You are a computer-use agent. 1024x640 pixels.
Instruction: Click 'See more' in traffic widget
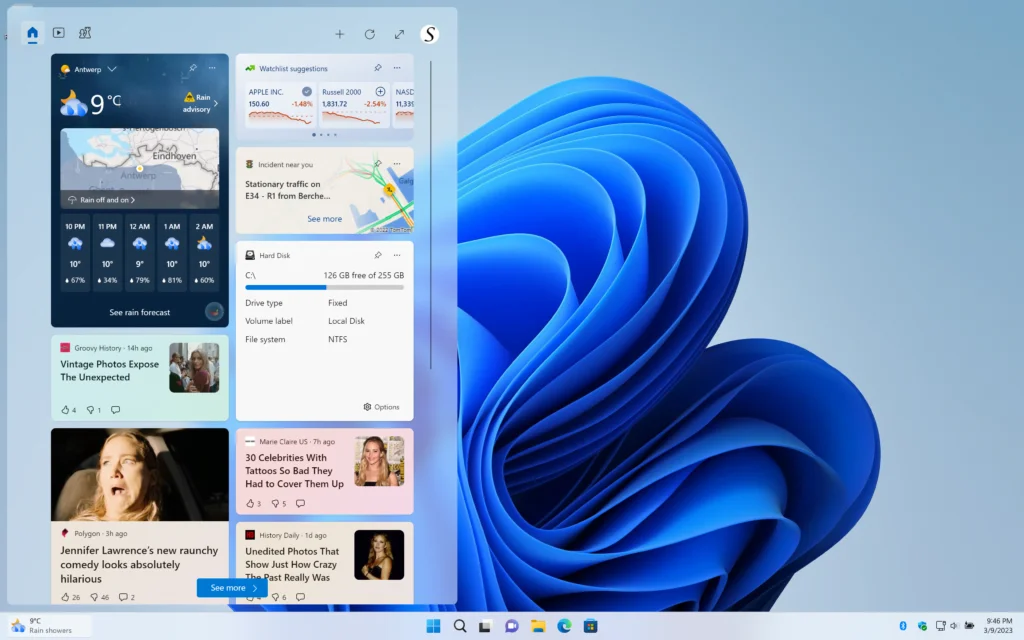pos(325,219)
